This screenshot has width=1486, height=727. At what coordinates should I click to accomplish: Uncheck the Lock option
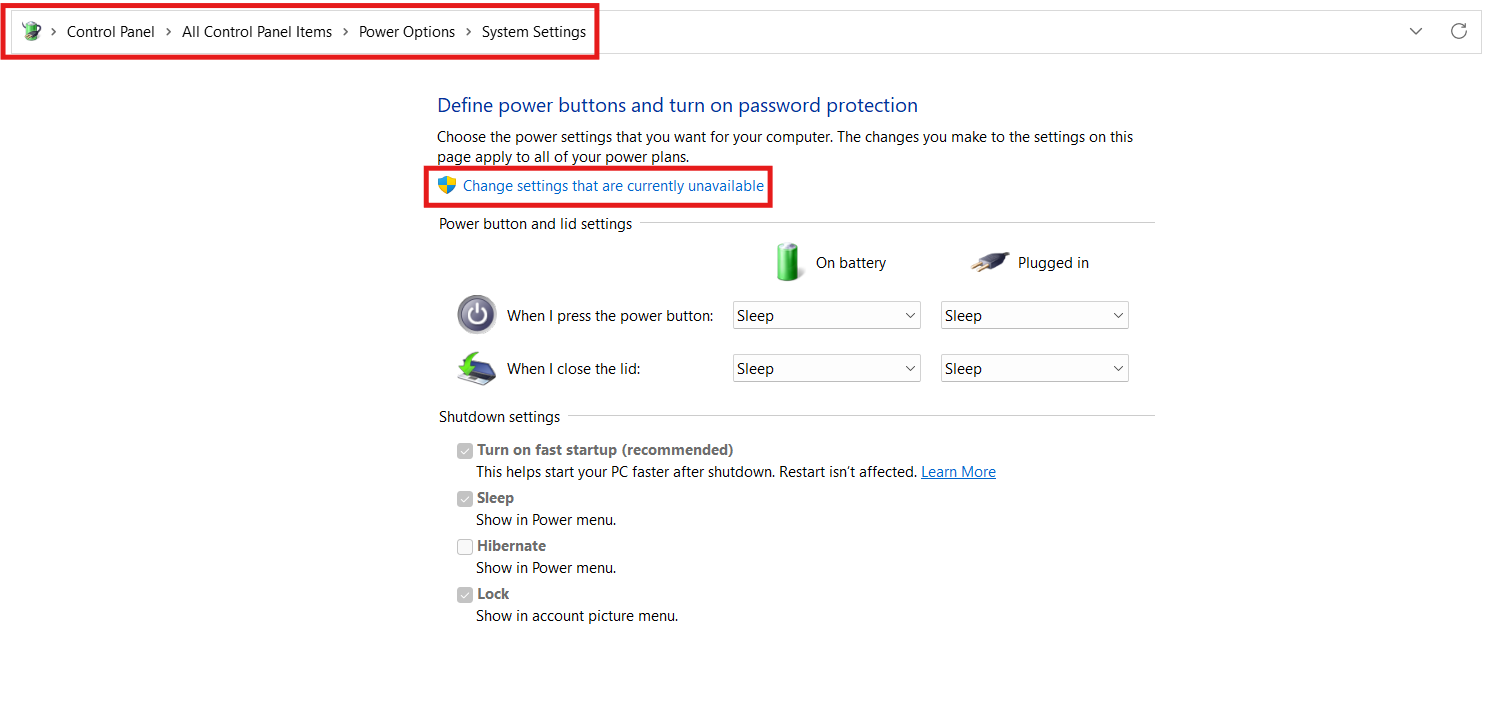(465, 594)
